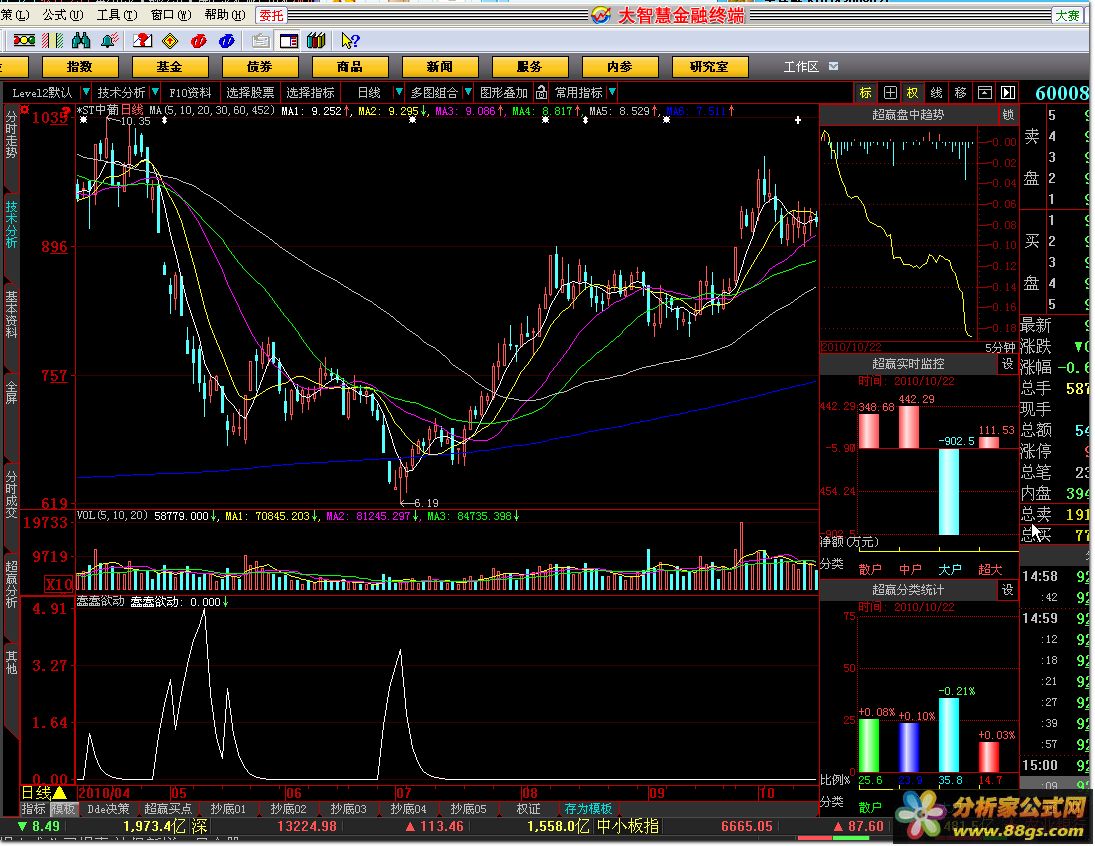Click the red circular info icon
This screenshot has height=846, width=1095.
click(198, 41)
